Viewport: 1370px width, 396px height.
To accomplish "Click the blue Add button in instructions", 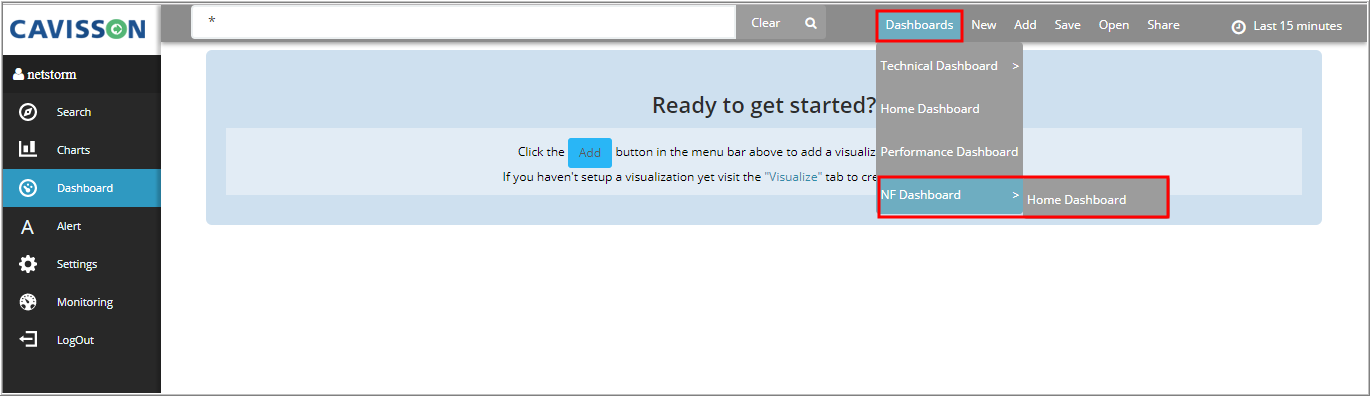I will click(x=590, y=153).
